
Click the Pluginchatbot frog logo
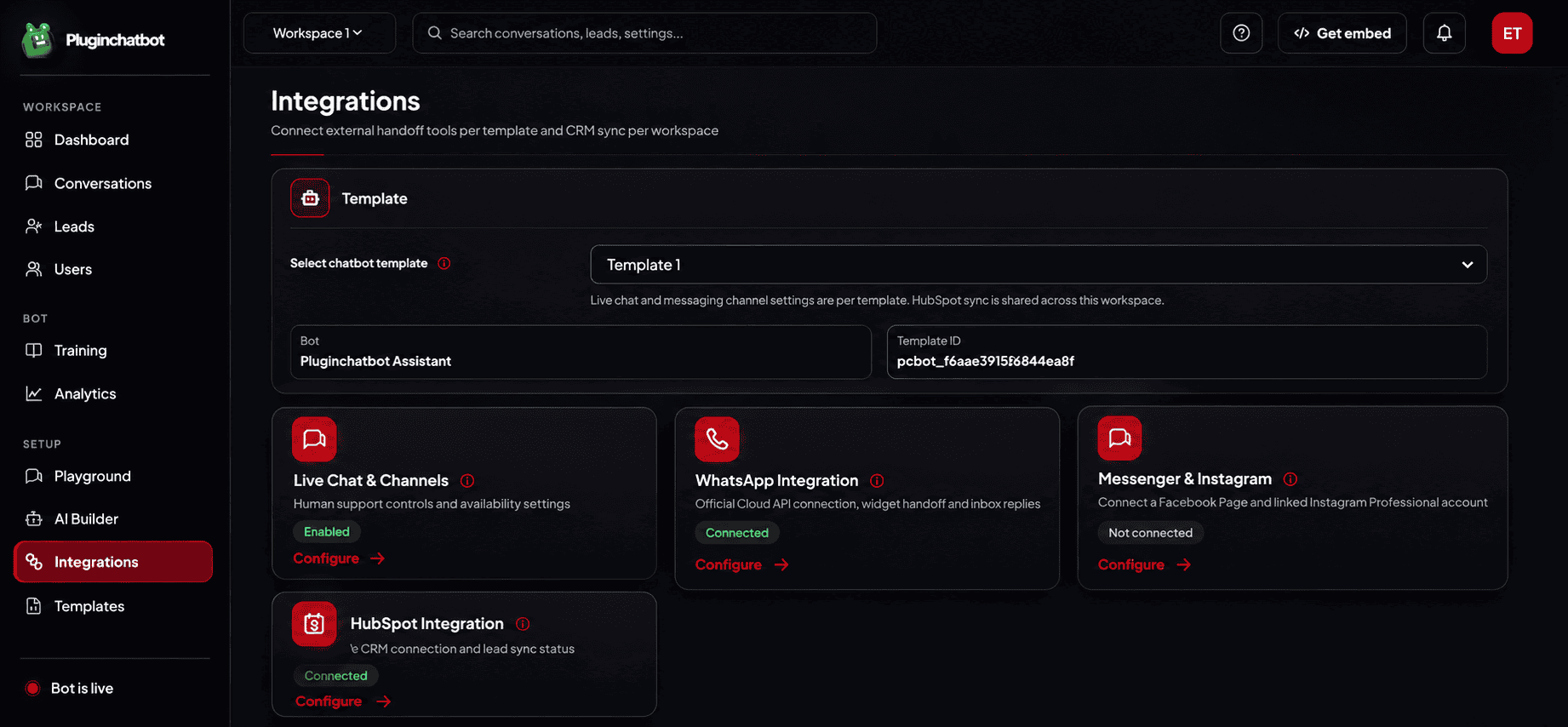[x=37, y=40]
